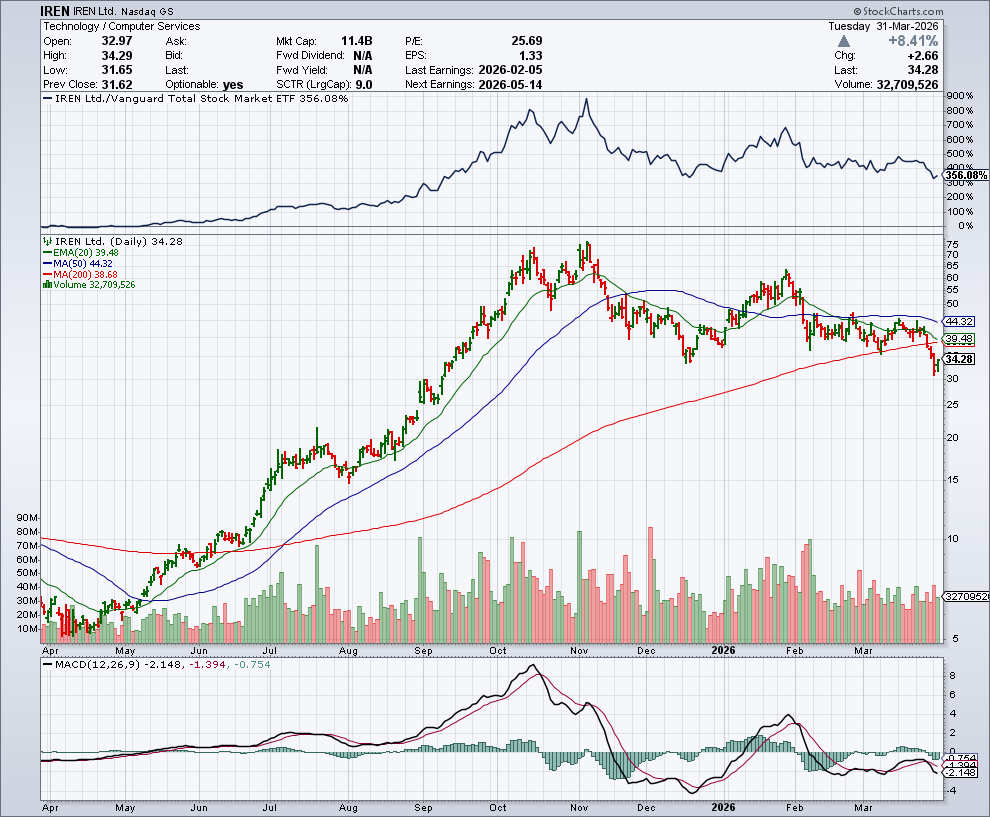This screenshot has height=817, width=990.
Task: Click the 90M volume scale label
Action: [28, 518]
